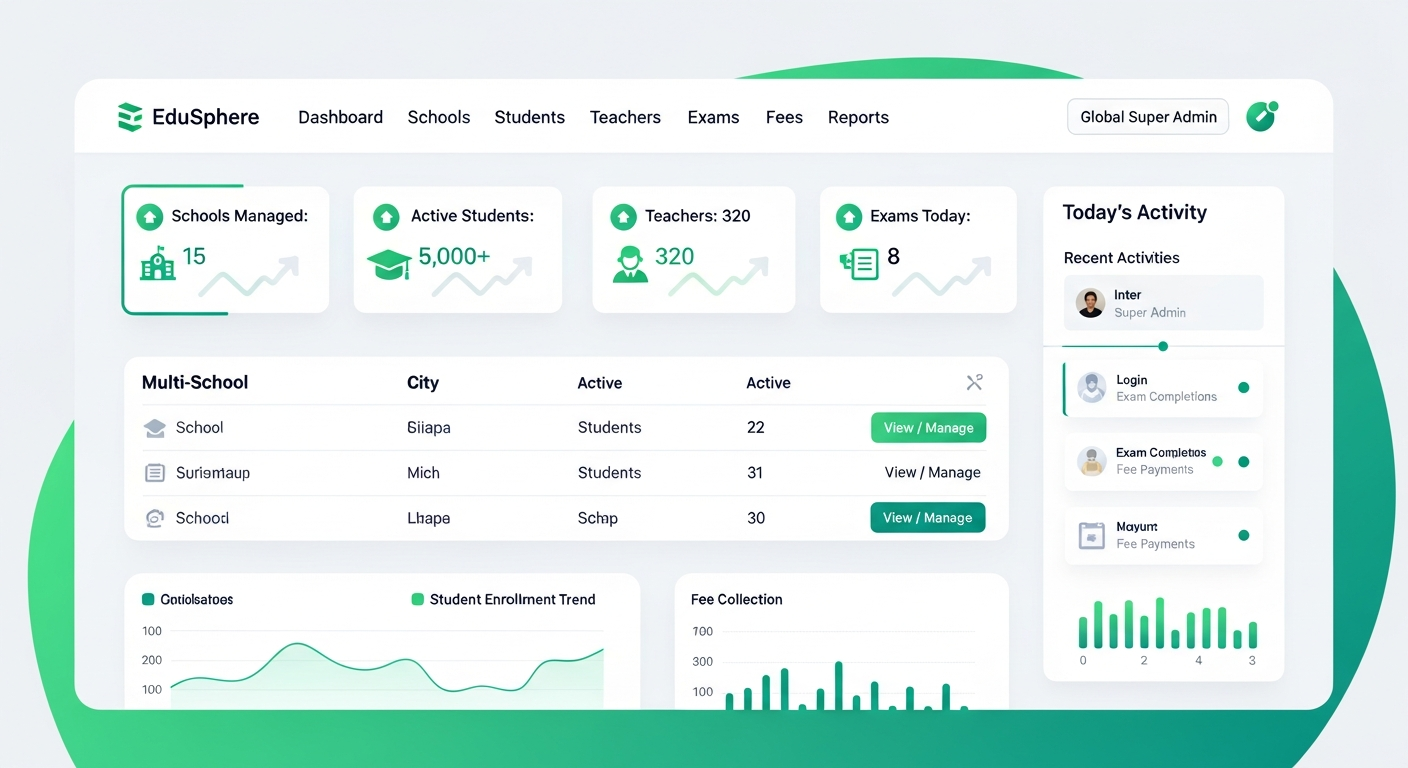The height and width of the screenshot is (768, 1408).
Task: Click the Fee Collection chart title
Action: tap(737, 600)
